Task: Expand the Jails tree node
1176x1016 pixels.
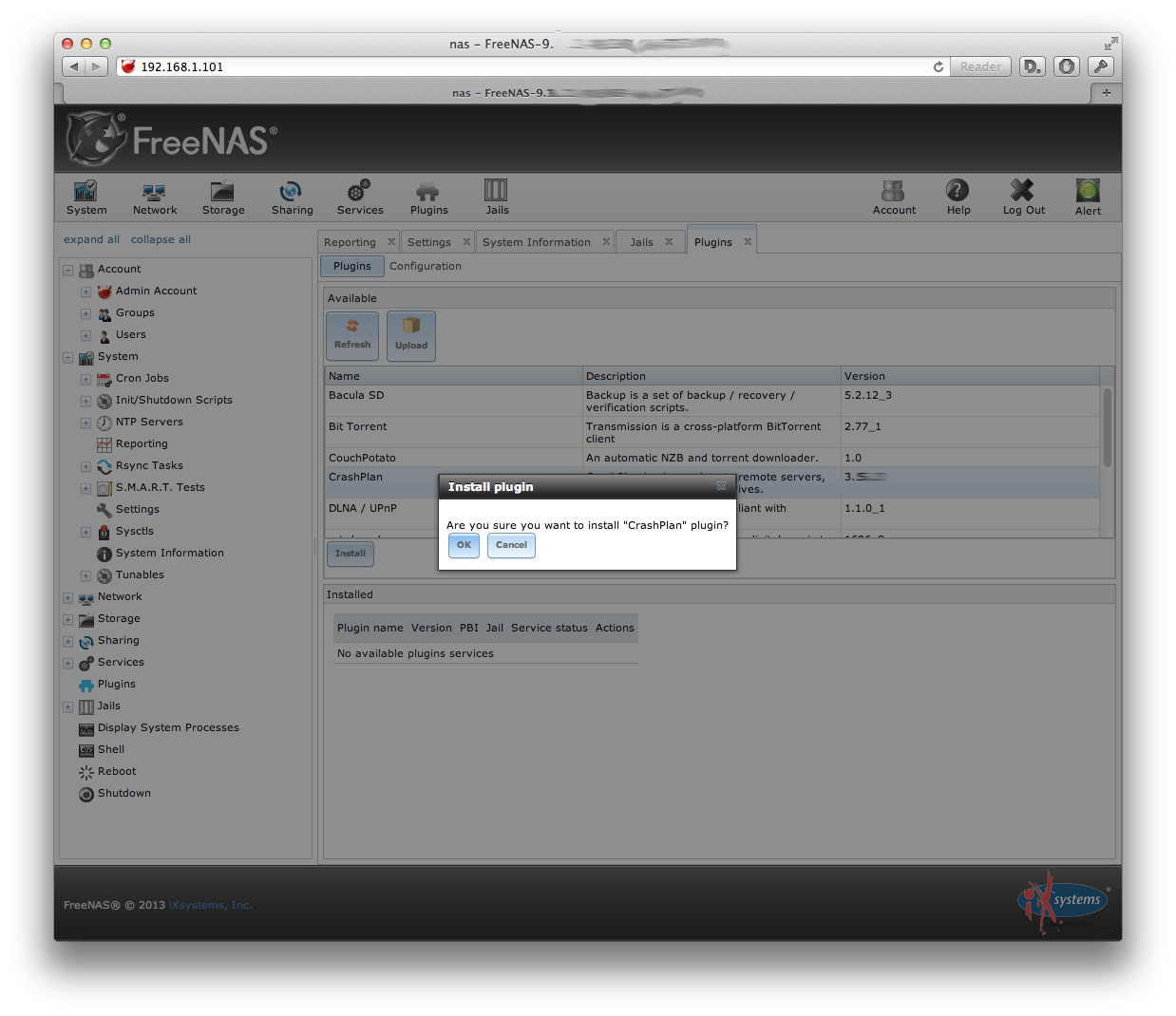Action: pos(68,706)
